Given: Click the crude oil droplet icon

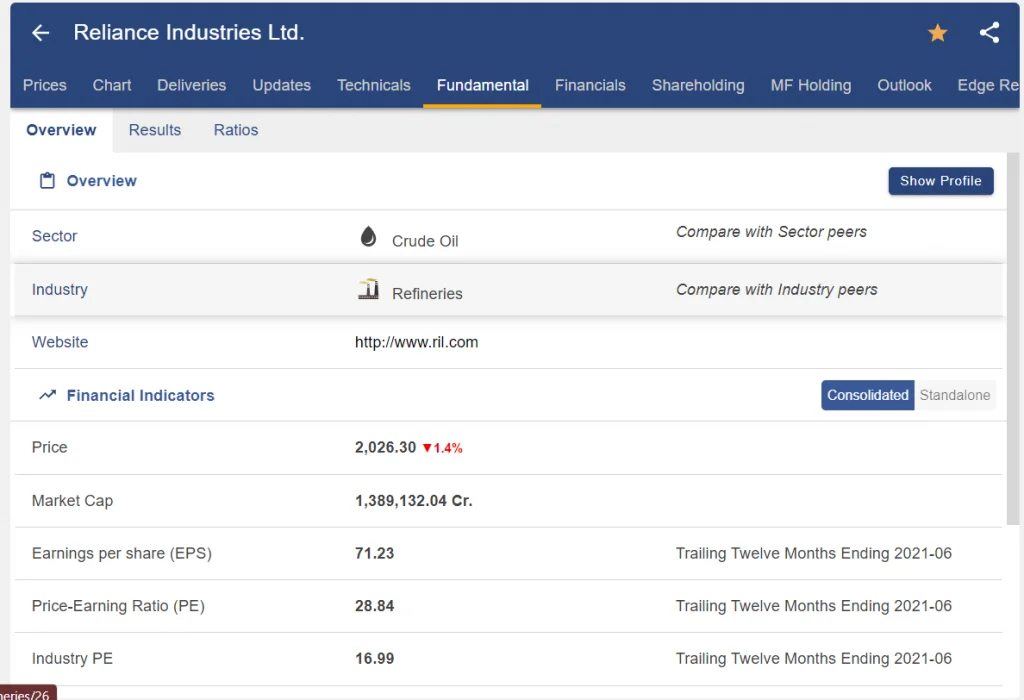Looking at the screenshot, I should (368, 236).
